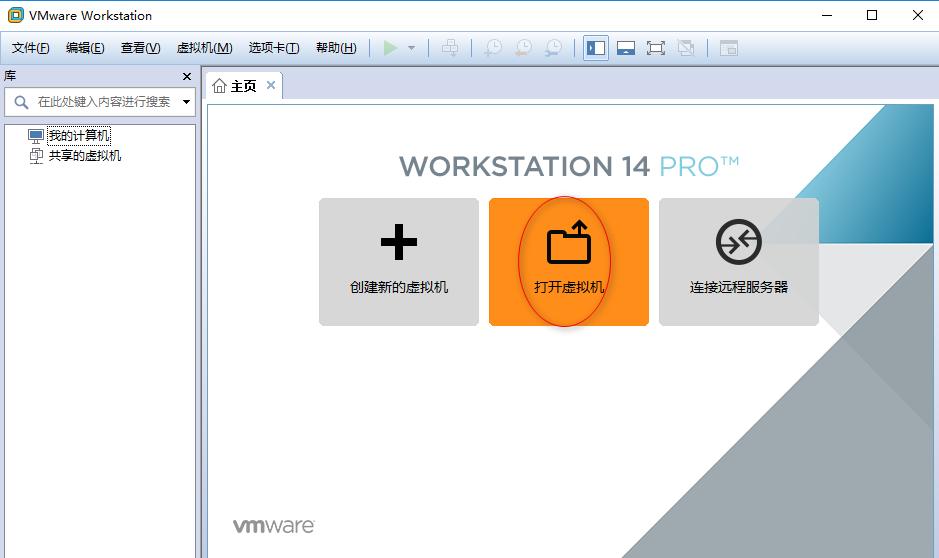
Task: Click the 打开虚拟机 tile
Action: (568, 261)
